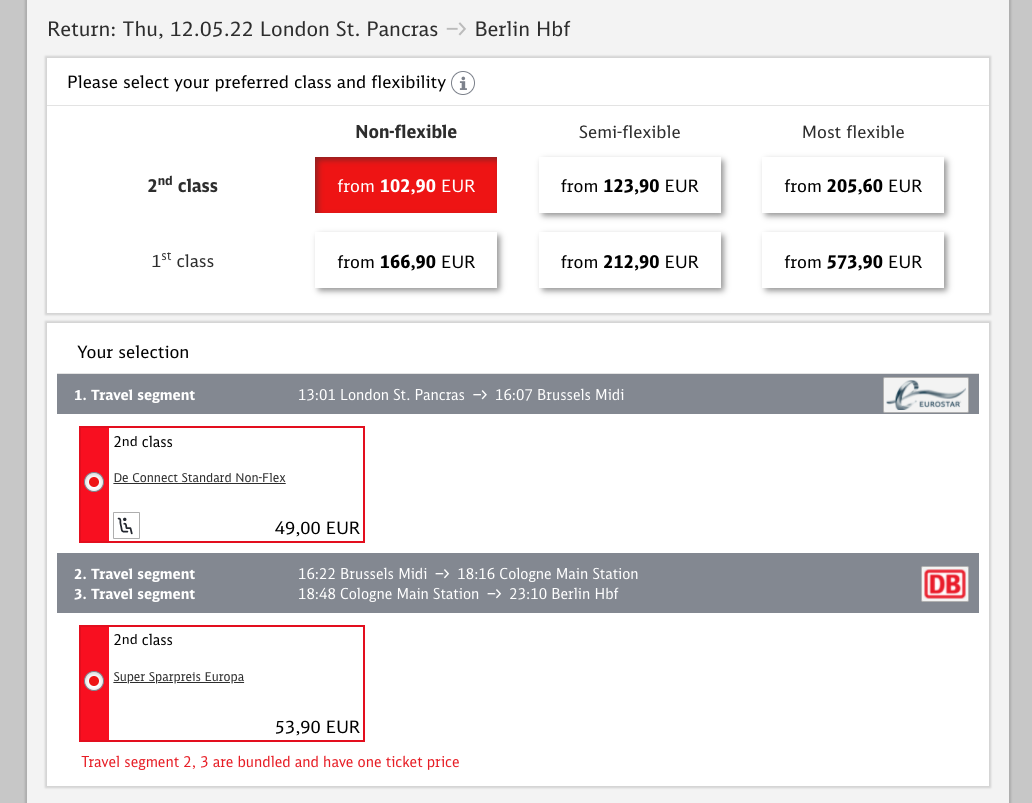Choose 2nd class Semi-flexible from 123,90 EUR
1032x803 pixels.
tap(629, 186)
